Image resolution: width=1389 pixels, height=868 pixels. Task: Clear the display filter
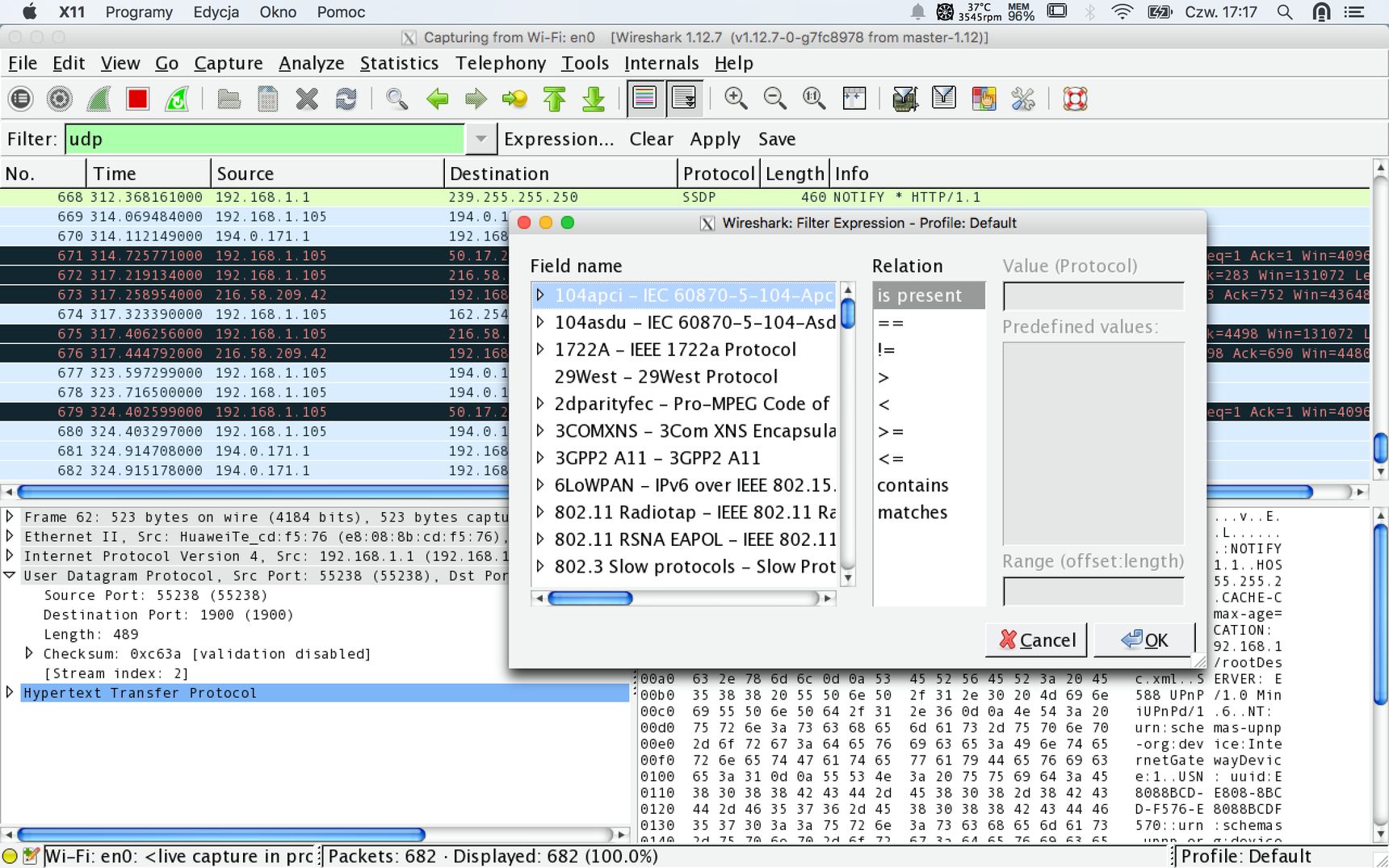point(651,139)
